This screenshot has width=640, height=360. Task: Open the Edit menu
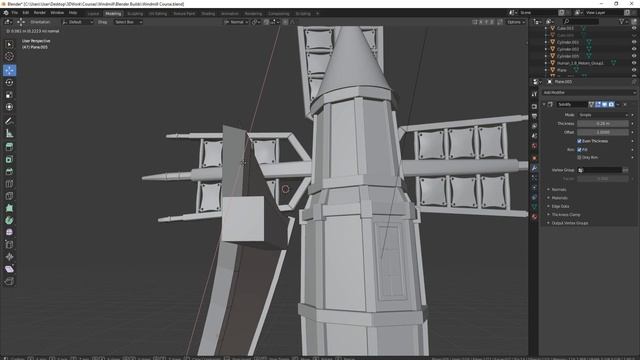[26, 13]
